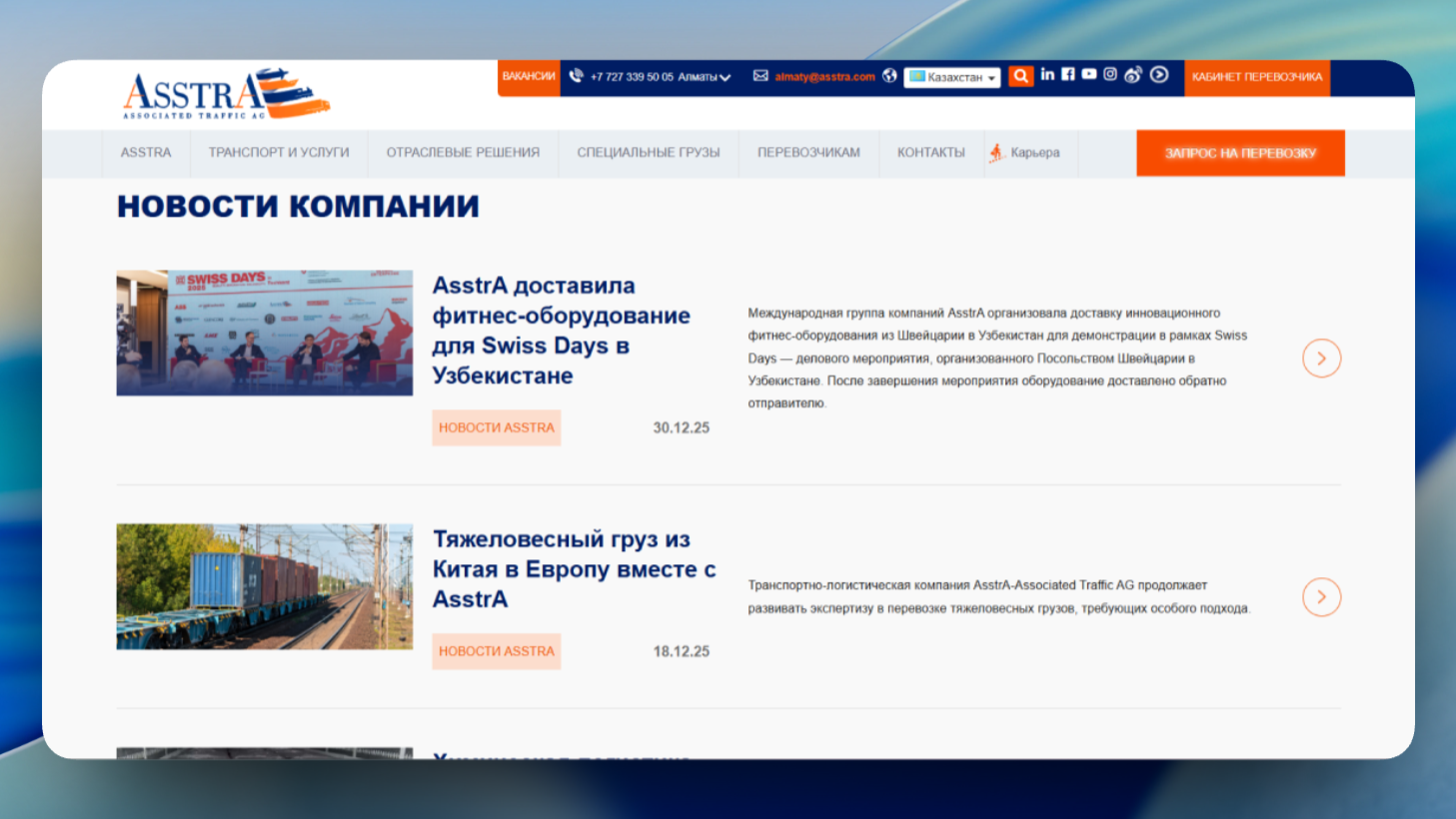1456x819 pixels.
Task: Click the date 30.12.25
Action: (682, 427)
